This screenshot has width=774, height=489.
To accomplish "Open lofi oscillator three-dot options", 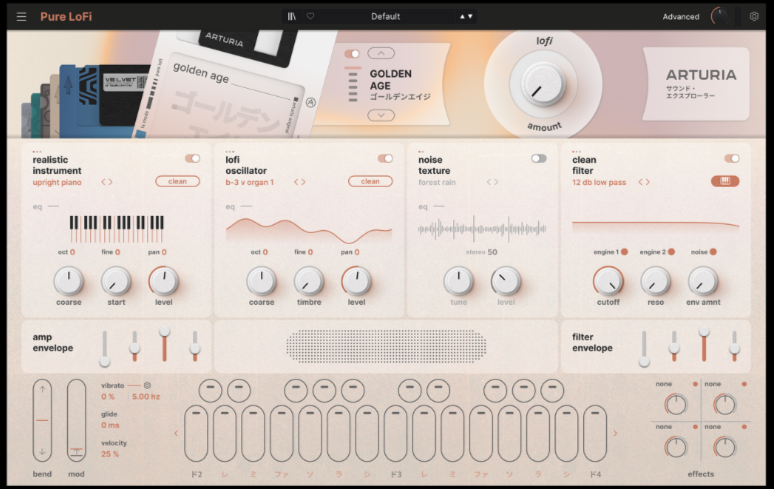I will coord(230,151).
